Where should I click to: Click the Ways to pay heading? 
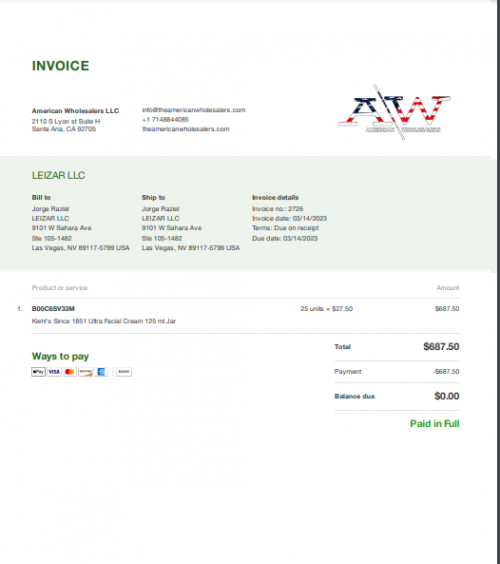[x=60, y=356]
